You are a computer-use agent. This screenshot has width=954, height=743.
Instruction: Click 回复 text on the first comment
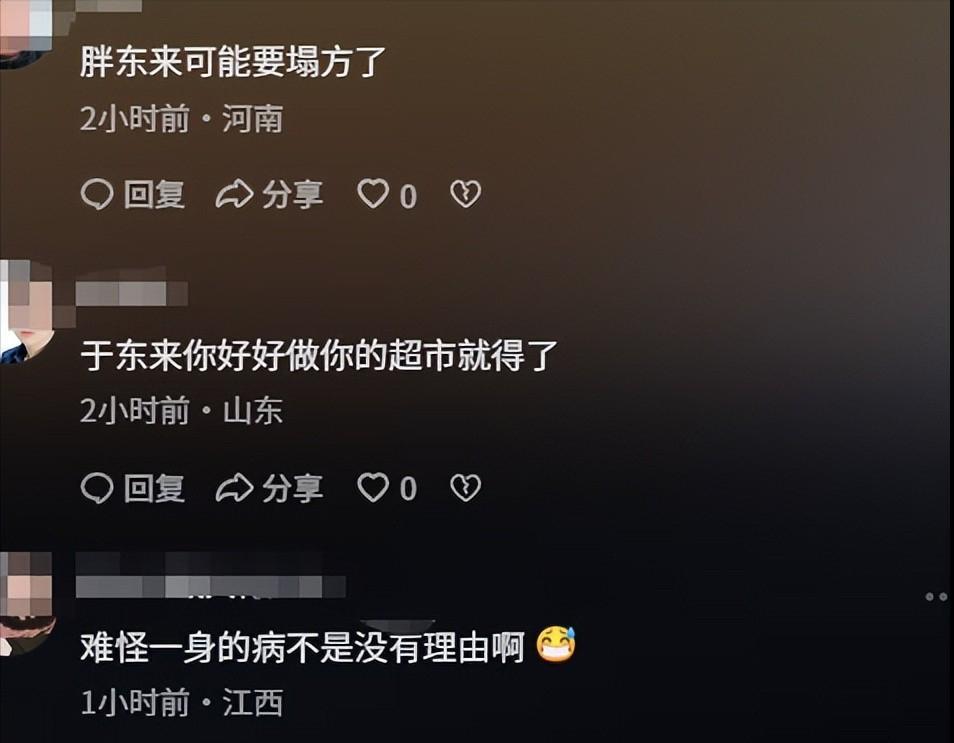154,195
